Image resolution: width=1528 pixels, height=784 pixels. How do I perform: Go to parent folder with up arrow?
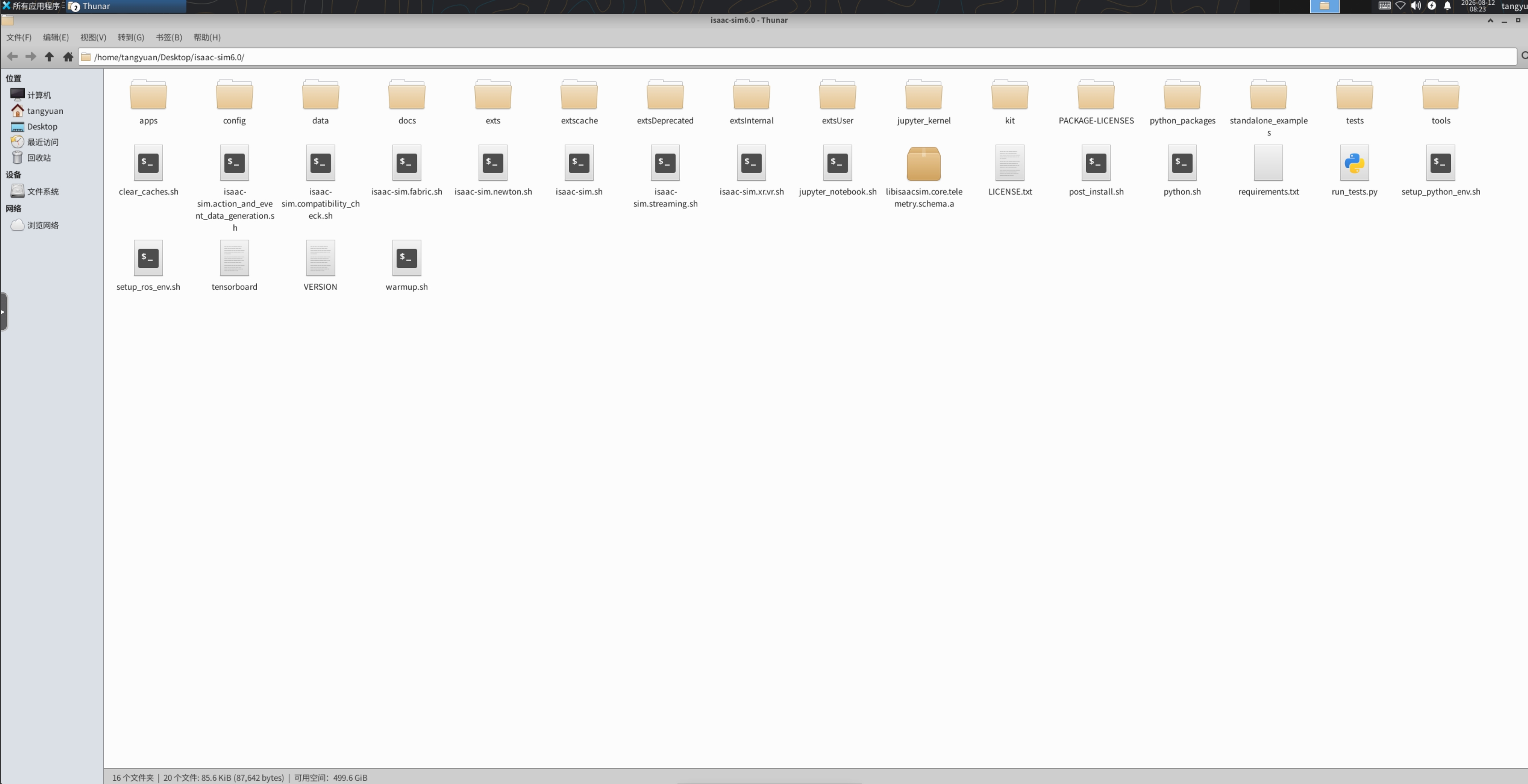tap(49, 57)
